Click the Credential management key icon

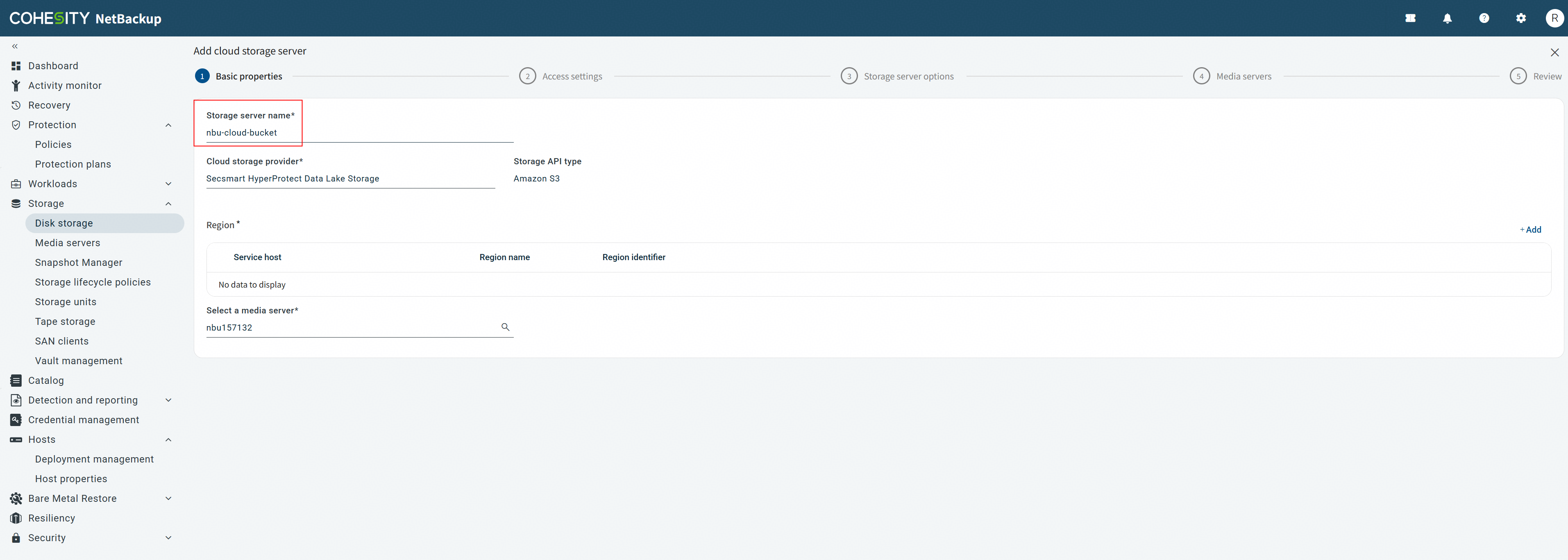[x=16, y=420]
